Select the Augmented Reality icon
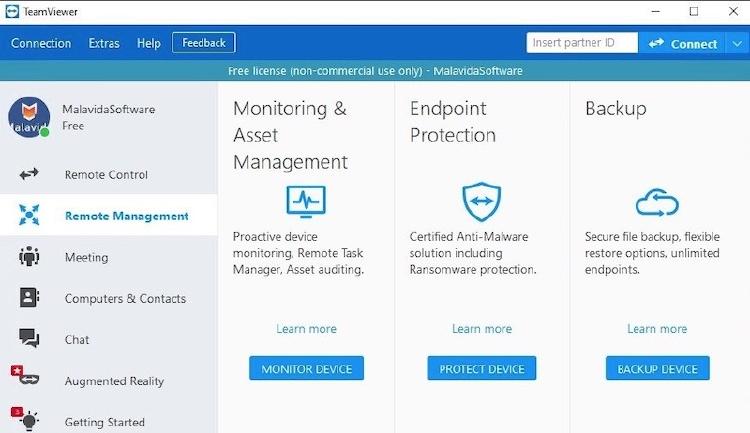The height and width of the screenshot is (433, 750). tap(26, 380)
